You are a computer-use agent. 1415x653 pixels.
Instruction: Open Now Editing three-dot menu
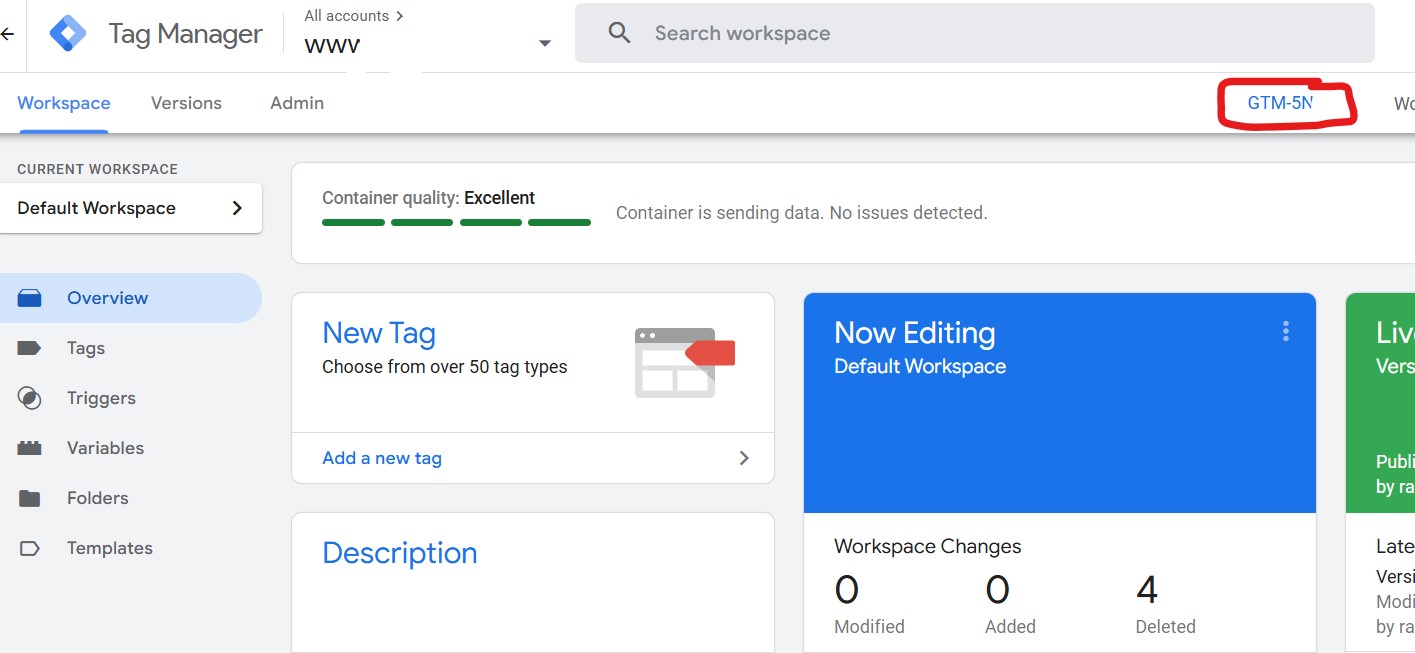[1286, 331]
